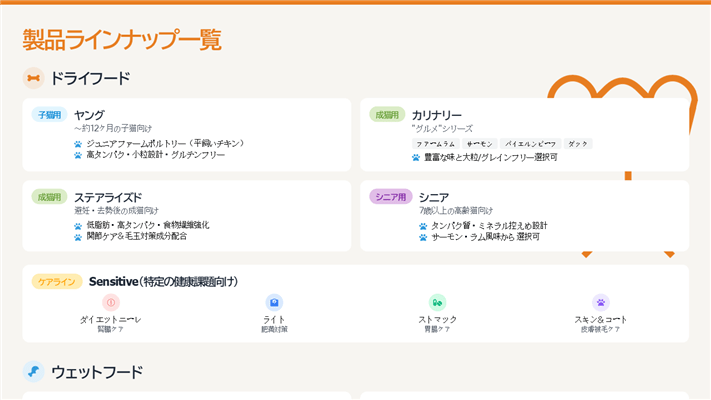Click paw bullet beside 低脂肪・高タンパク
The width and height of the screenshot is (711, 400).
(x=78, y=226)
